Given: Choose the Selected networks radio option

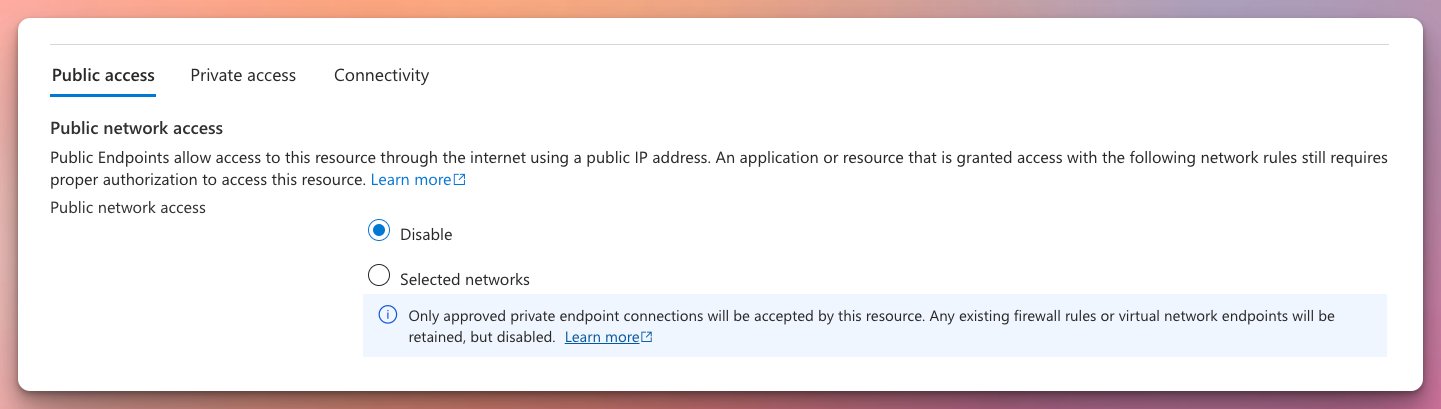Looking at the screenshot, I should pos(379,275).
